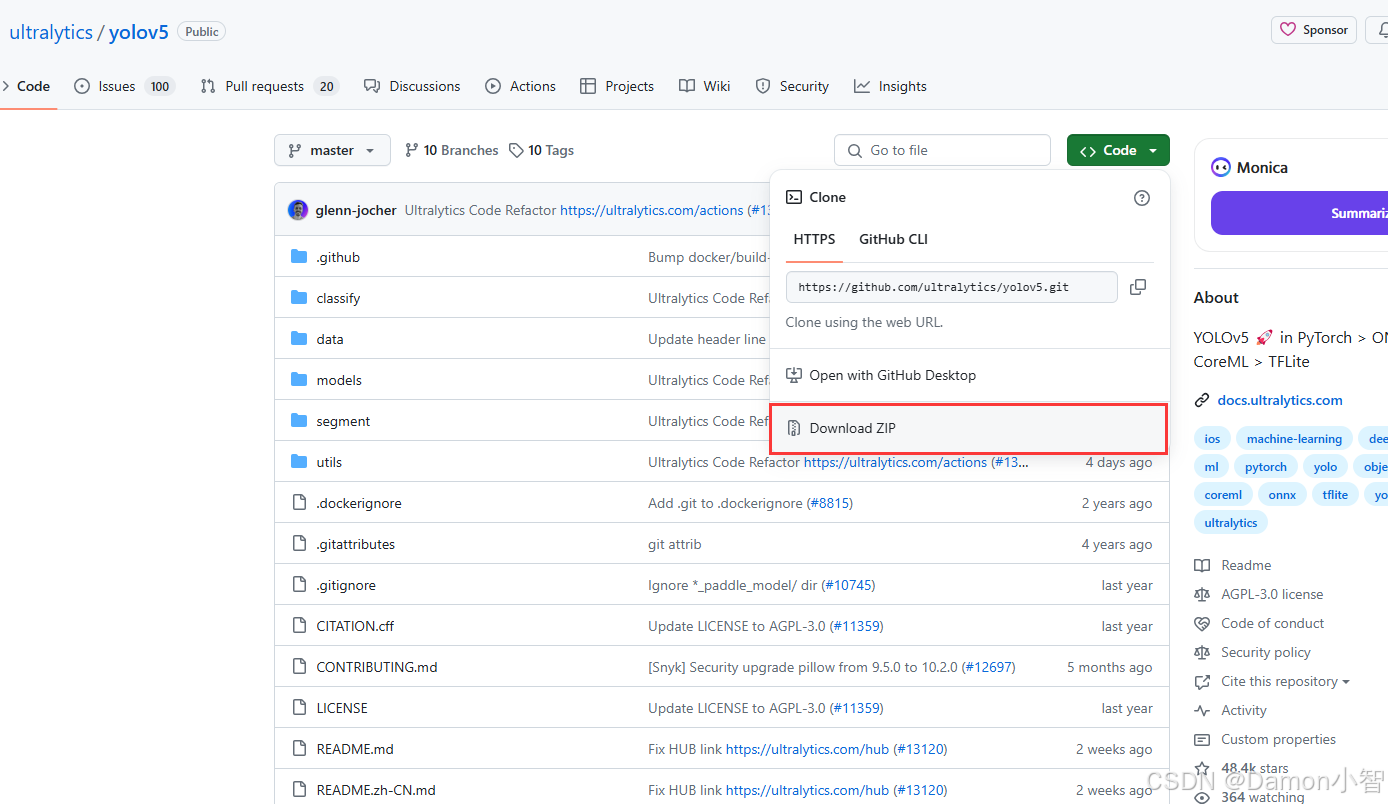Open the .github folder icon
1388x804 pixels.
299,257
